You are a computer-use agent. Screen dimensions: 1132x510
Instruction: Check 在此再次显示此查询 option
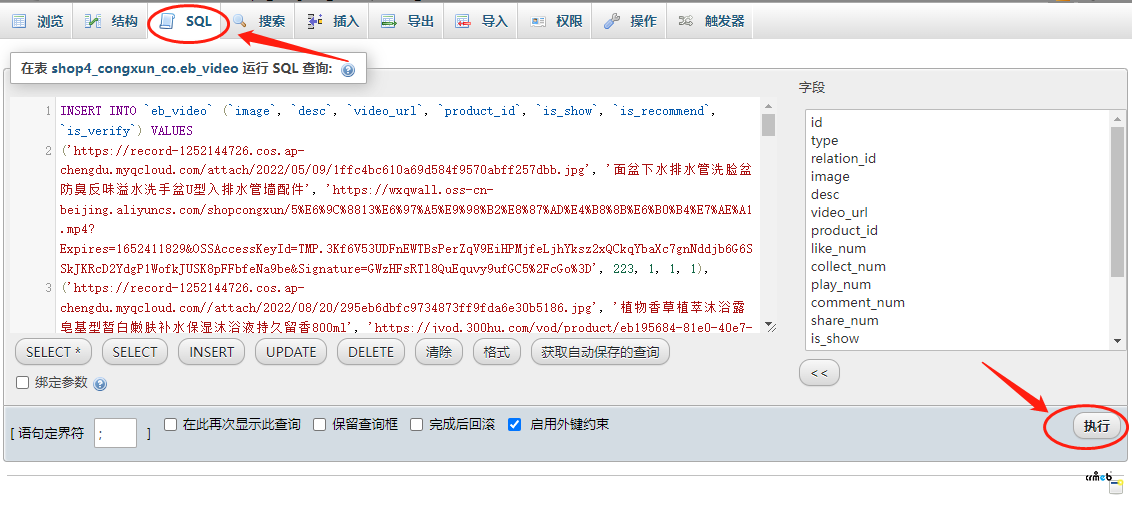(170, 424)
